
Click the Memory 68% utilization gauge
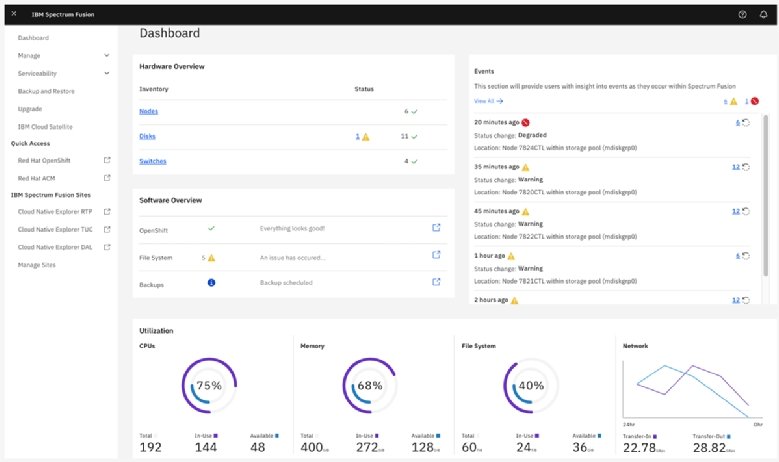click(370, 385)
